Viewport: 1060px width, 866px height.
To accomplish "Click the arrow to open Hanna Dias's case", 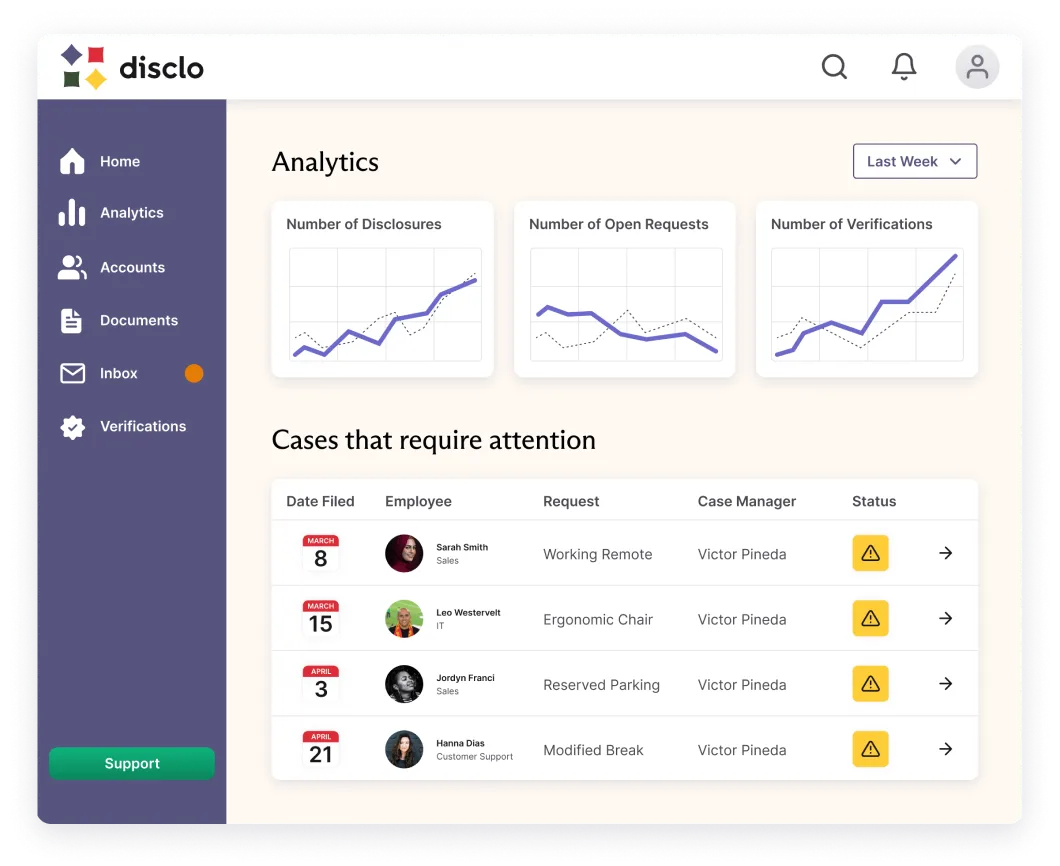I will pos(945,748).
